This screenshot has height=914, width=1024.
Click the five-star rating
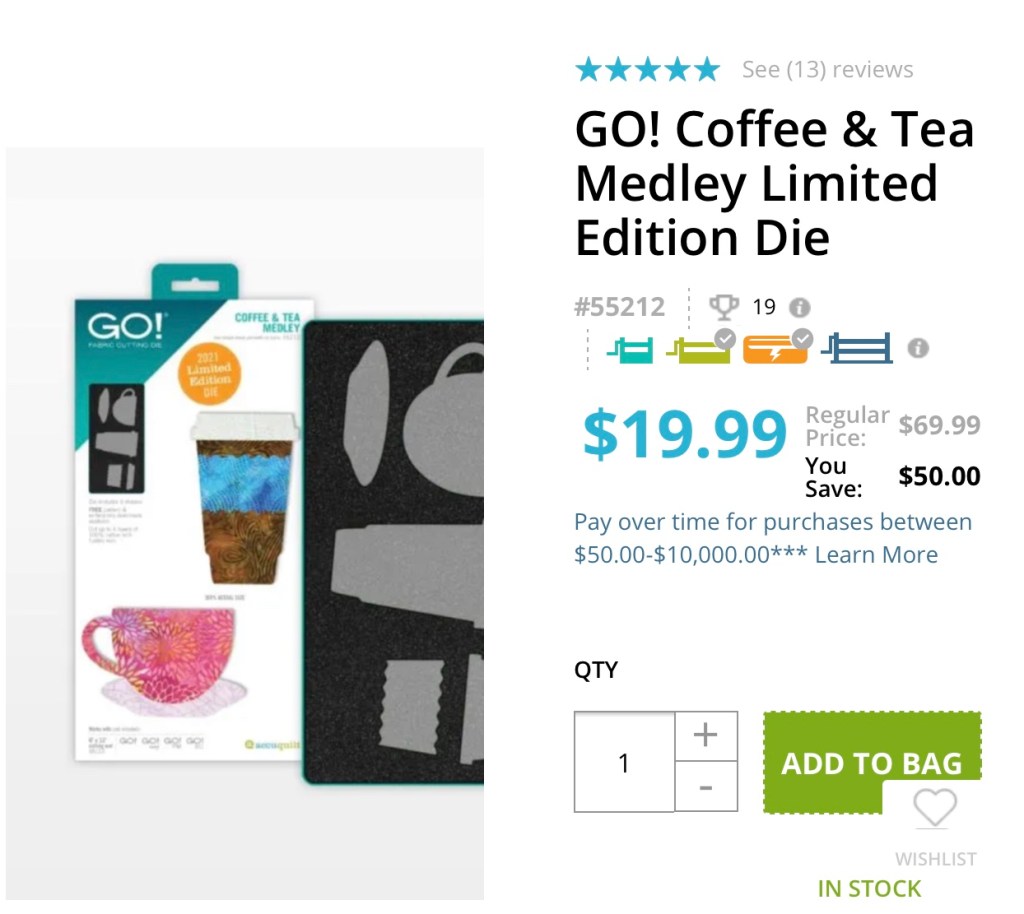(647, 70)
